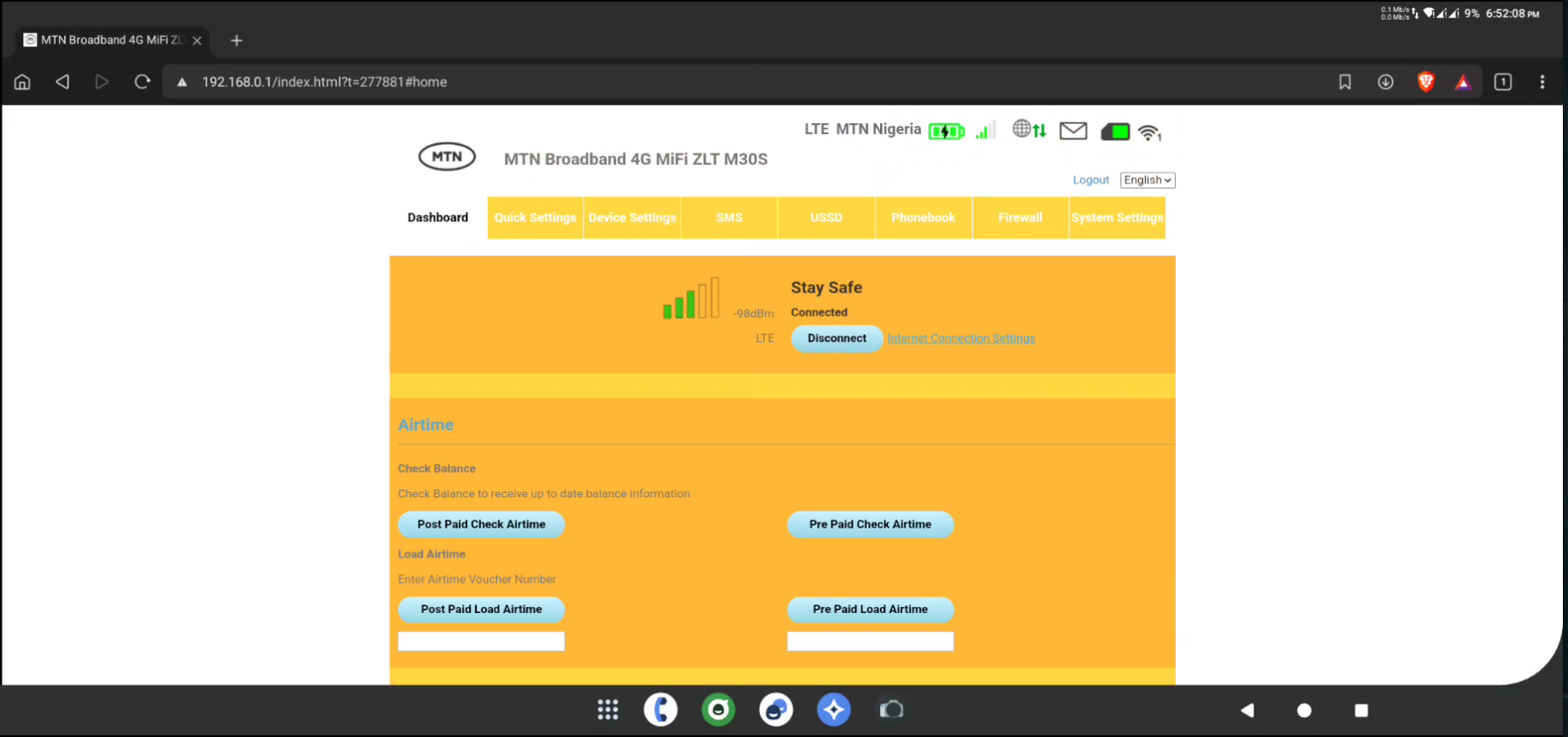
Task: Switch to the USSD tab
Action: (x=826, y=218)
